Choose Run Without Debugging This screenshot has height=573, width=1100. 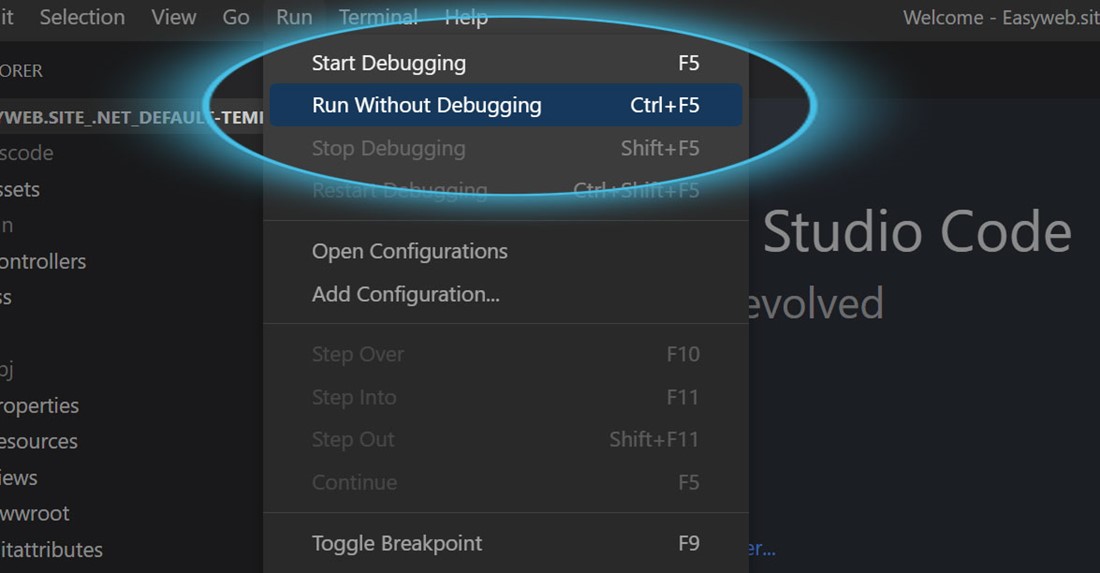tap(506, 105)
